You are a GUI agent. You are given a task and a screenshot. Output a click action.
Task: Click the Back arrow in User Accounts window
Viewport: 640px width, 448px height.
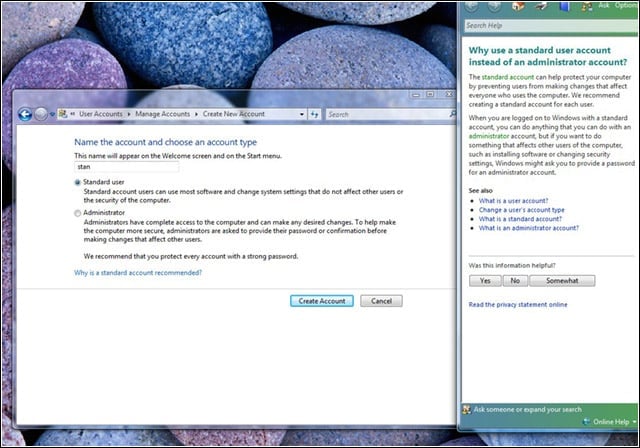coord(25,115)
